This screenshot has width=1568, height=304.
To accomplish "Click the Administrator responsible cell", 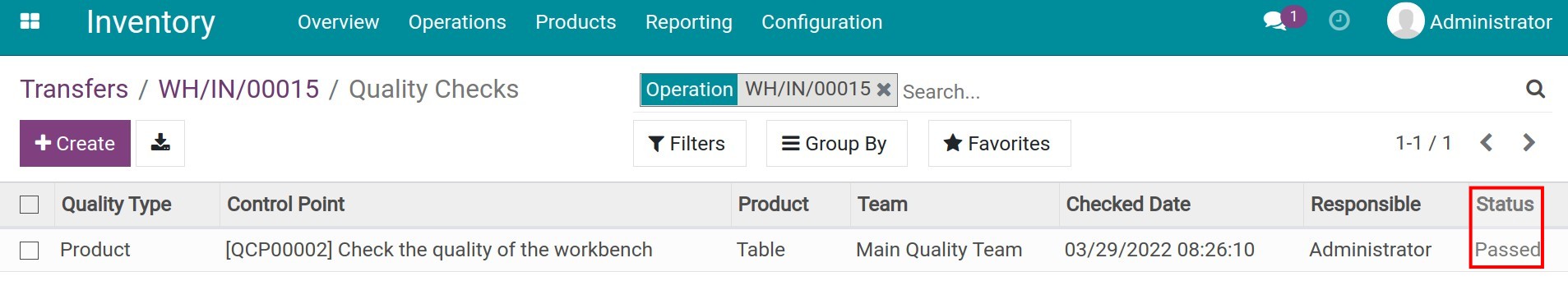I will (1370, 250).
